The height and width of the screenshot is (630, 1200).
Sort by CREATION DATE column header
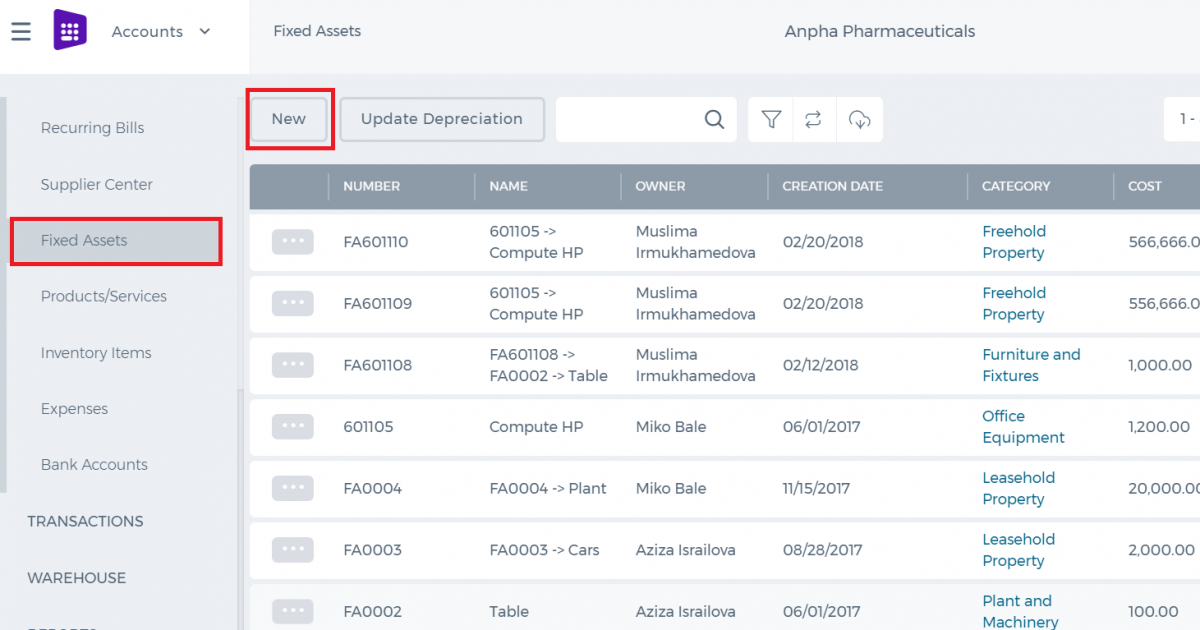click(832, 186)
